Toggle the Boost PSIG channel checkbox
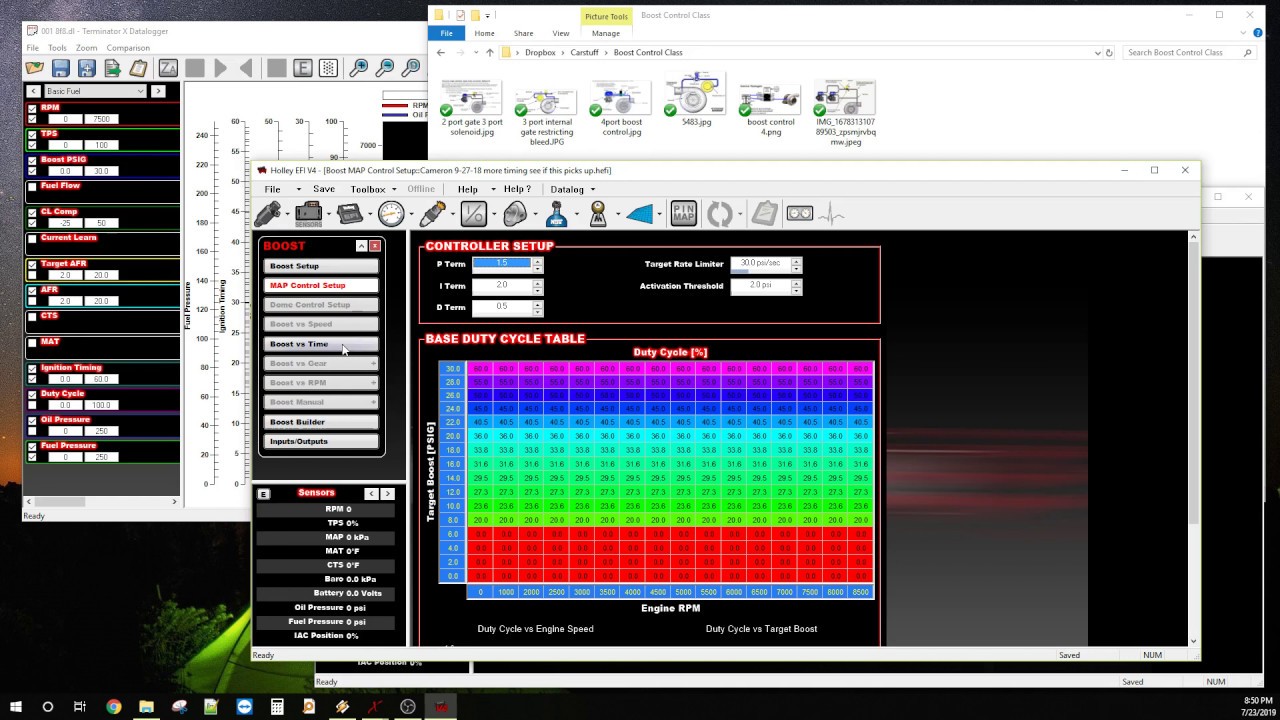Viewport: 1280px width, 720px height. (32, 161)
